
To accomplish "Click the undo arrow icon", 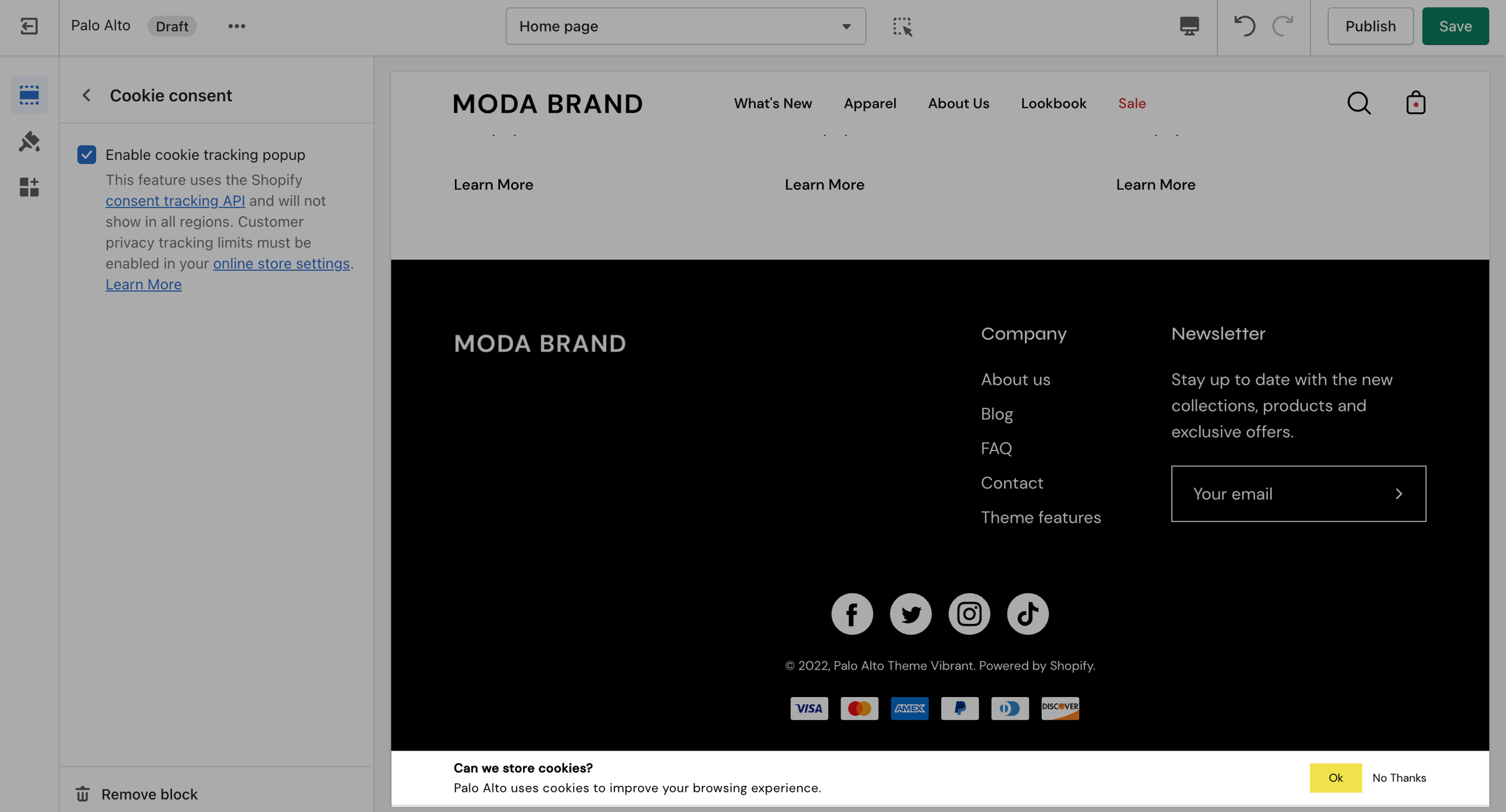I will click(1244, 26).
